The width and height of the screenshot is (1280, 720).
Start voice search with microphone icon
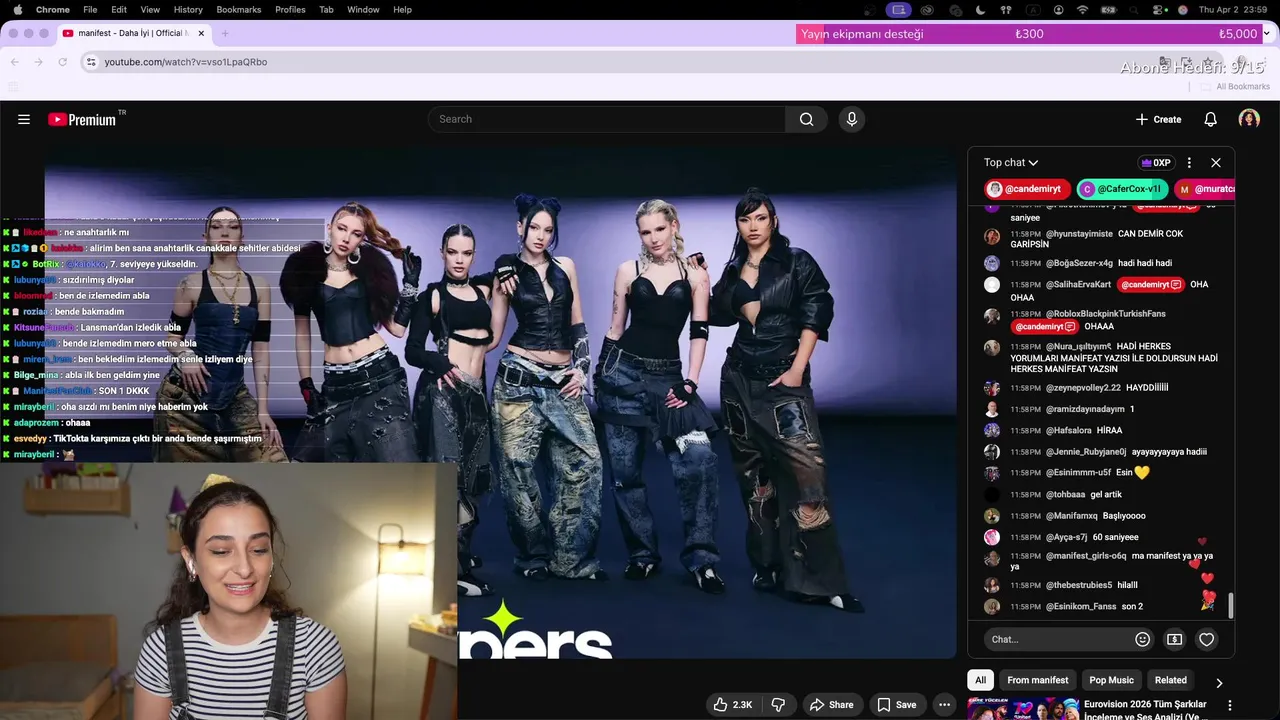(x=852, y=119)
